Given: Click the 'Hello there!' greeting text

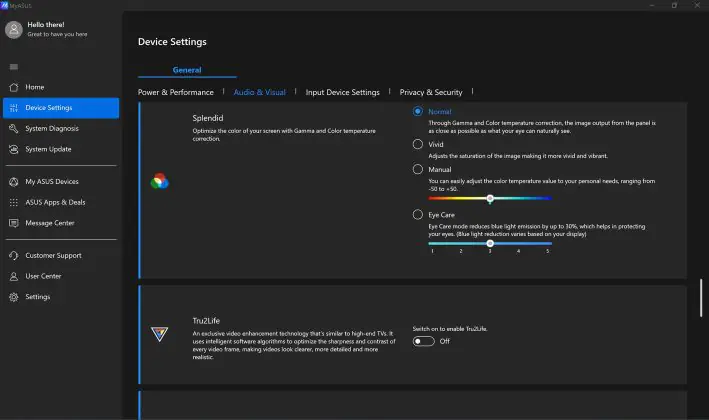Looking at the screenshot, I should pyautogui.click(x=46, y=24).
